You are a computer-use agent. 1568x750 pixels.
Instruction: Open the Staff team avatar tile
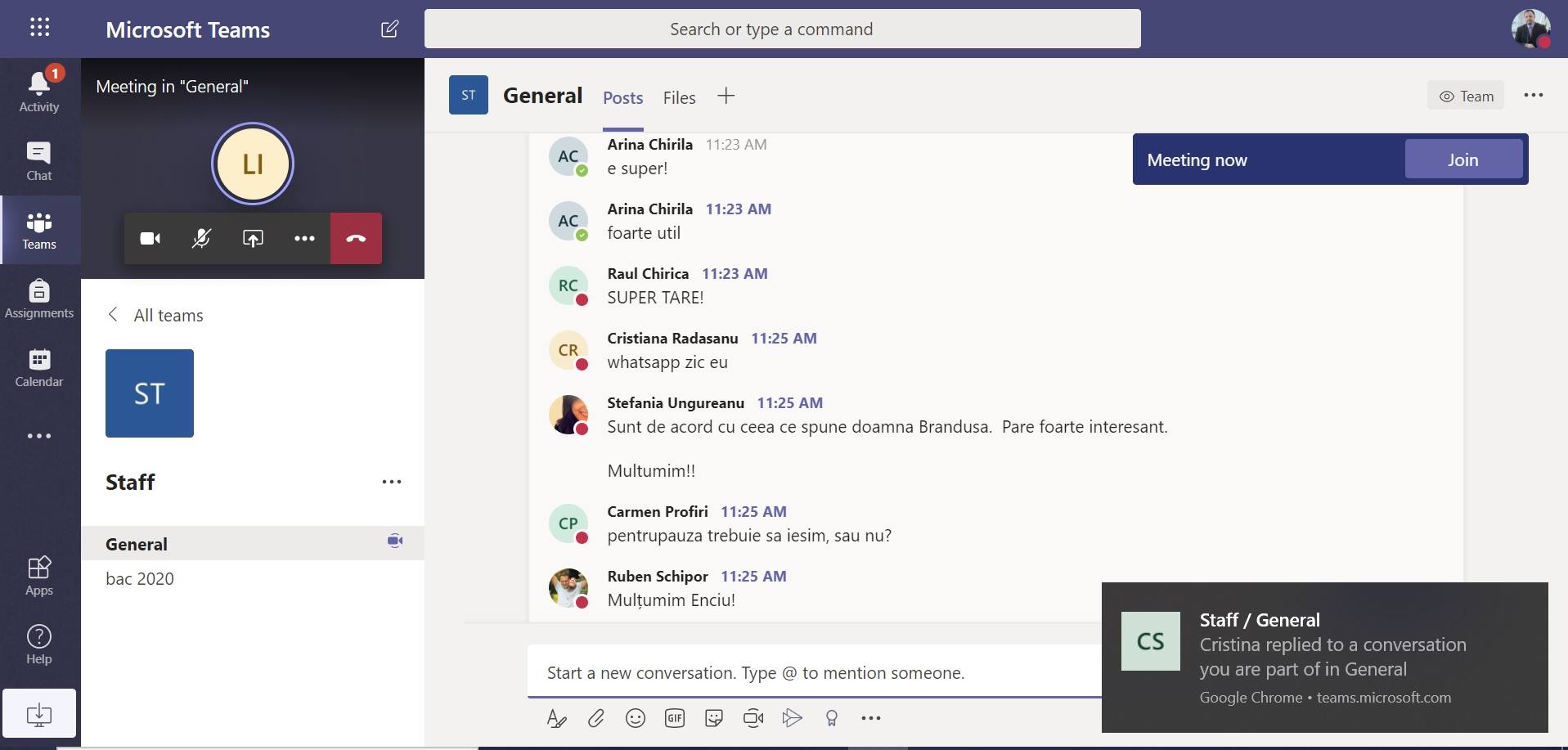tap(150, 393)
